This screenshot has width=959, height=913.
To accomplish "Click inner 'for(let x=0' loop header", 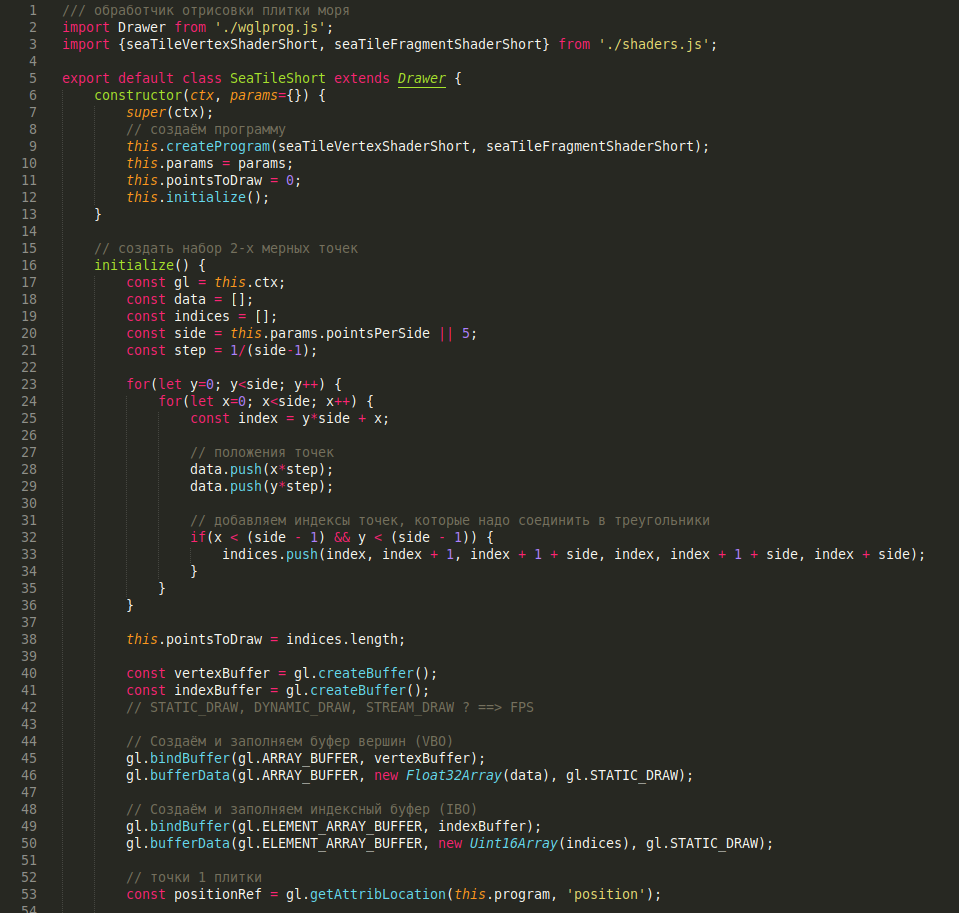I will (x=266, y=401).
